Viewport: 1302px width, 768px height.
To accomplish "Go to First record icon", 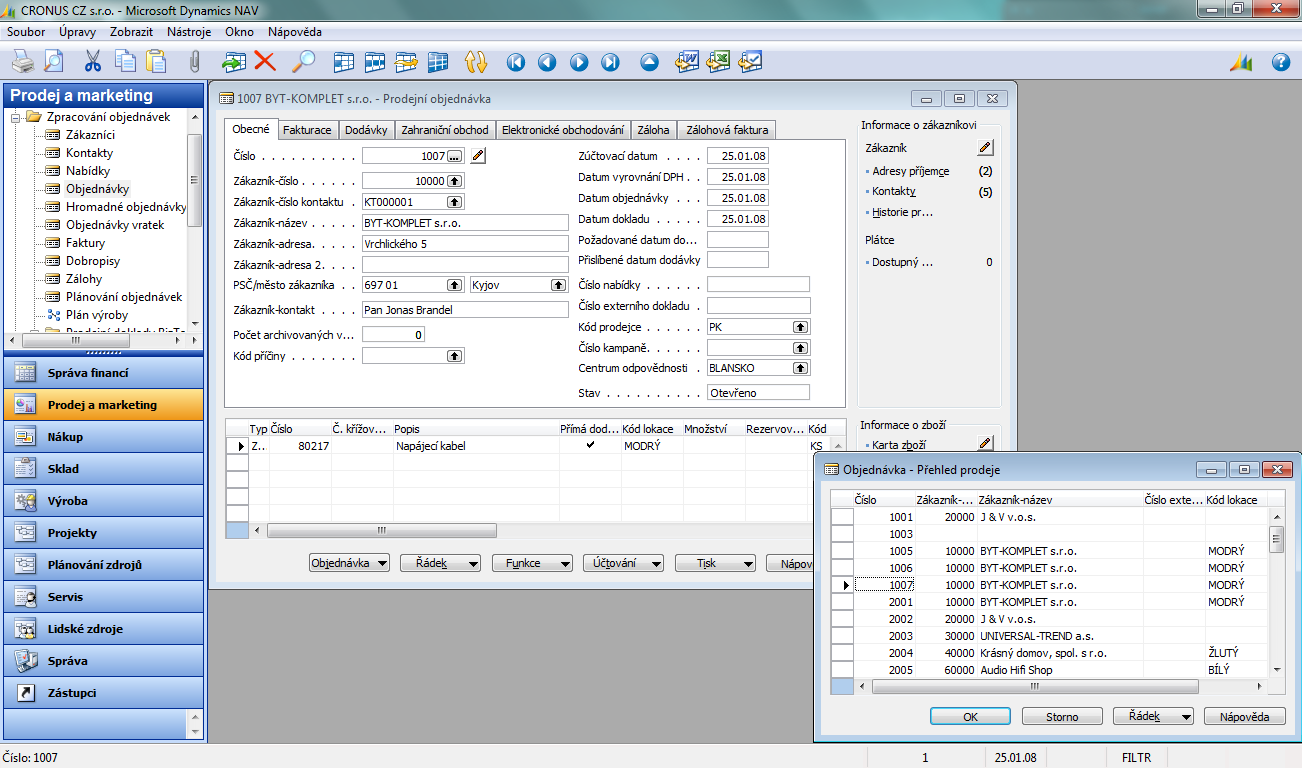I will [x=516, y=62].
